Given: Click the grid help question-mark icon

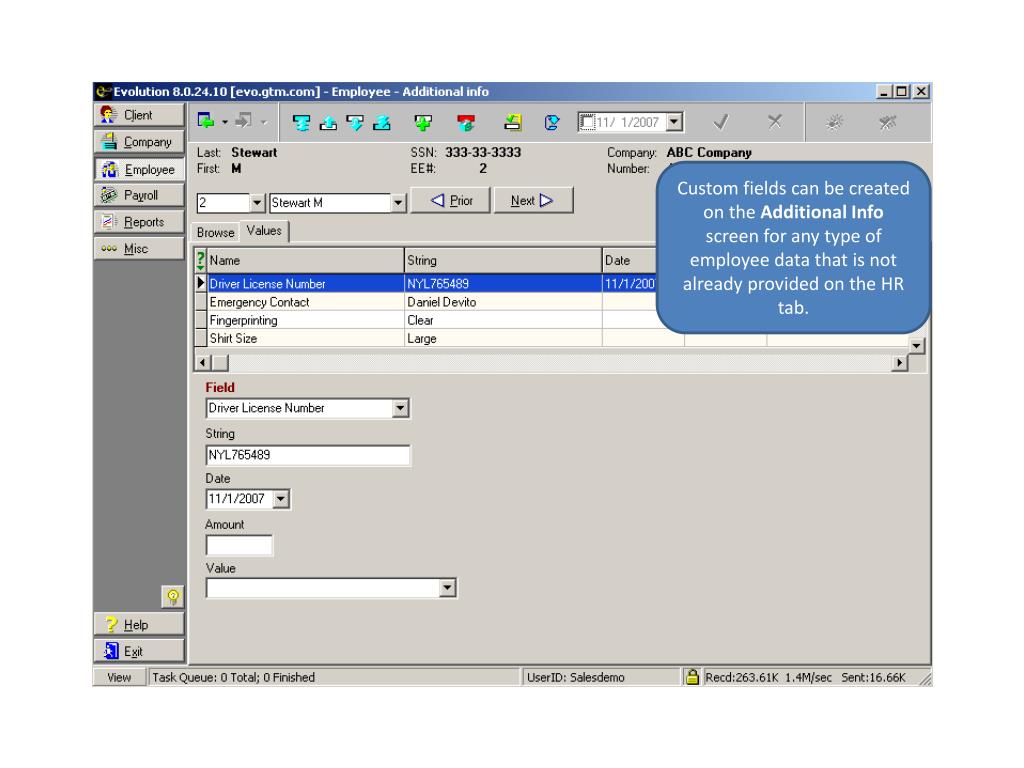Looking at the screenshot, I should click(200, 261).
